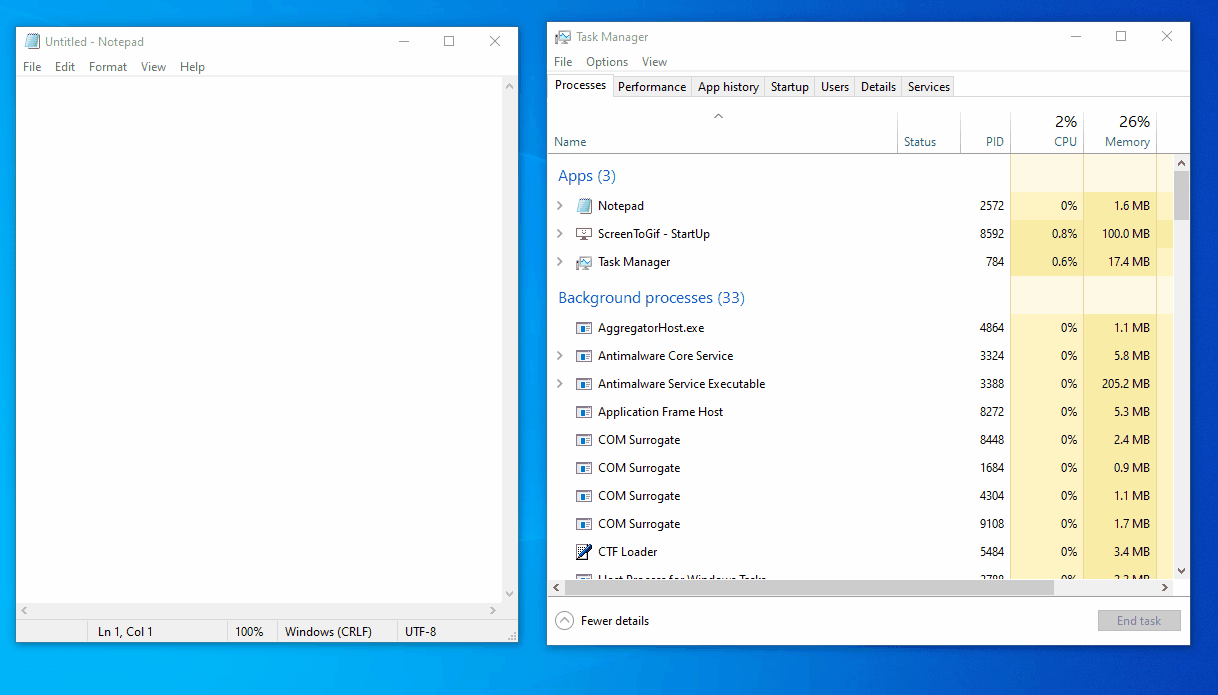Viewport: 1218px width, 695px height.
Task: Open Notepad Format menu
Action: pyautogui.click(x=108, y=67)
